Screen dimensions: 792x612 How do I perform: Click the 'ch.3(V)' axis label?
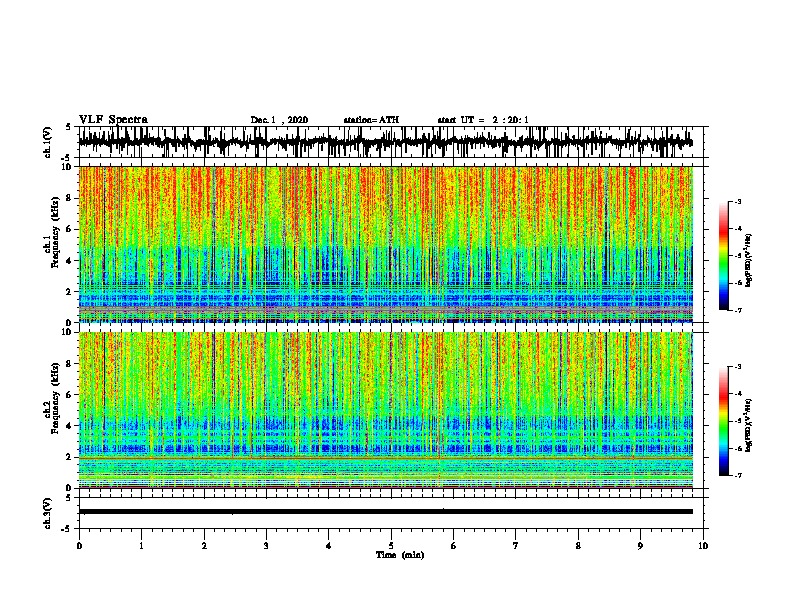click(48, 514)
